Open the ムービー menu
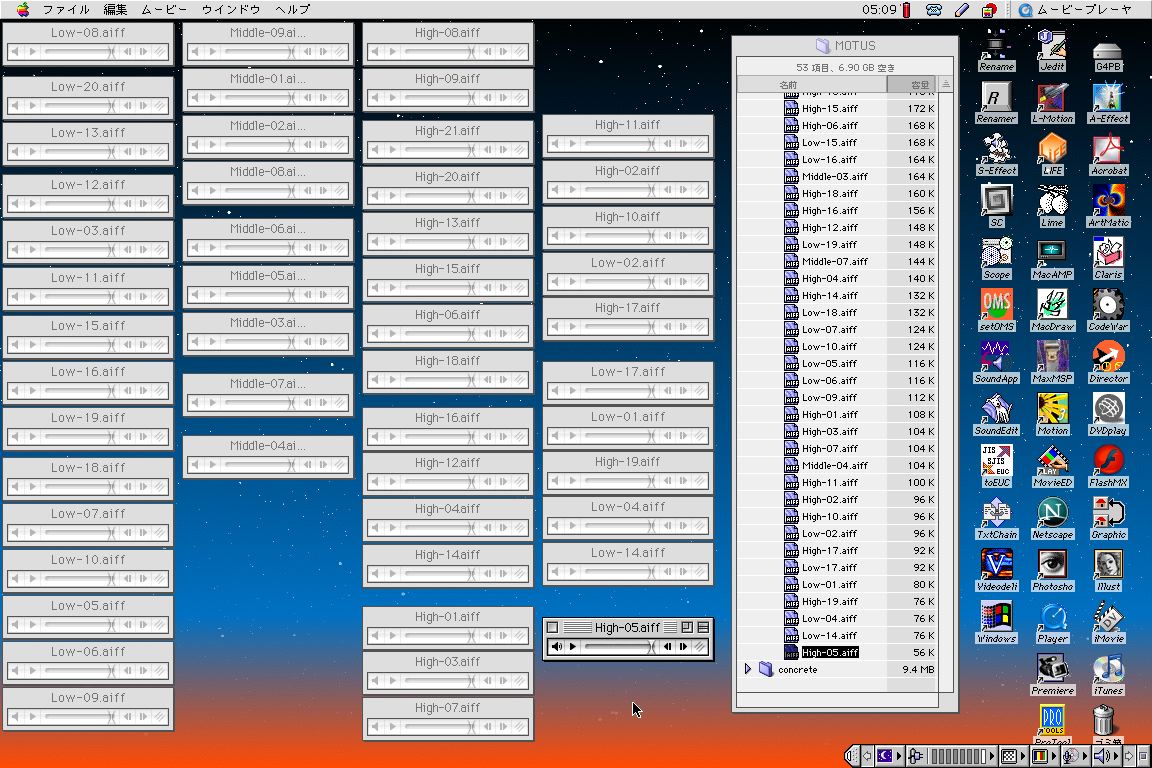 [164, 9]
